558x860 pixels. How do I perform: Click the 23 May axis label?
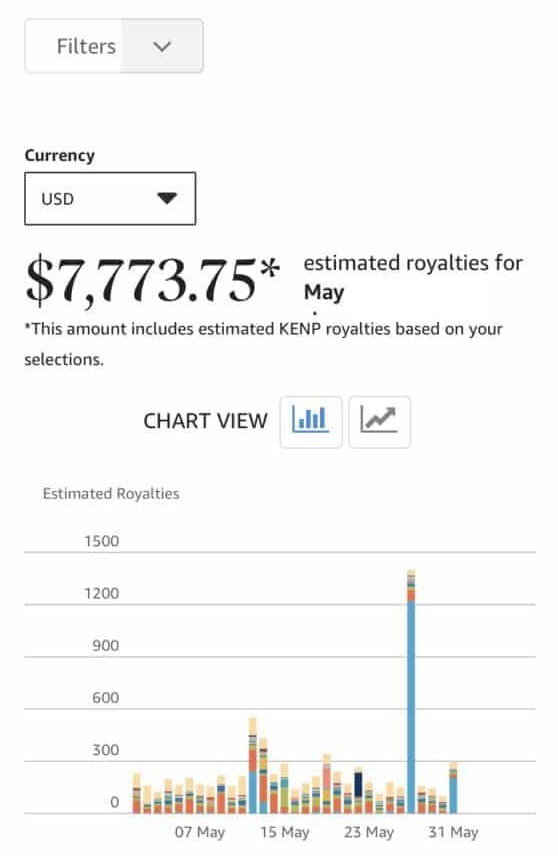[369, 832]
